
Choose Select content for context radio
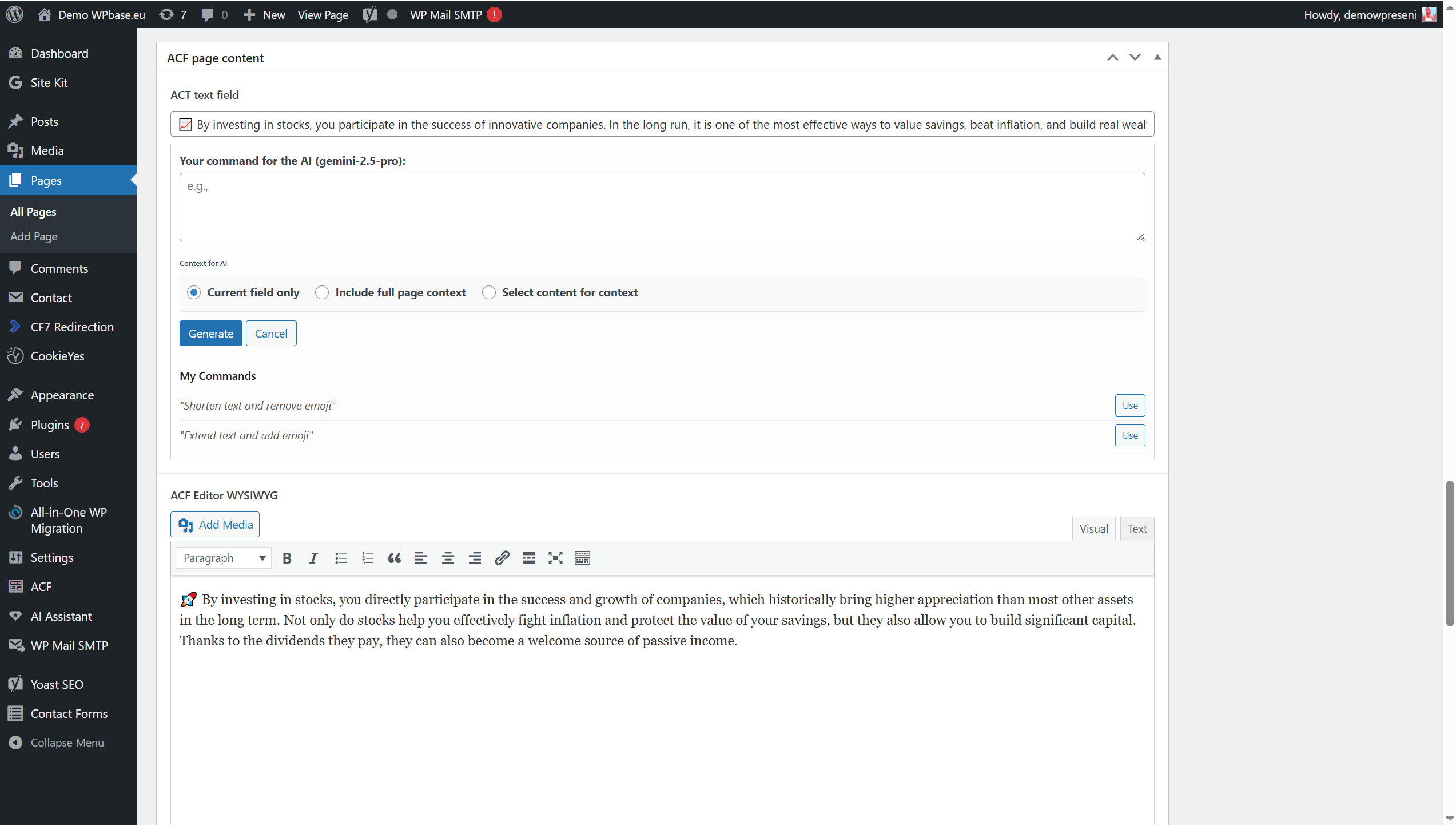click(x=488, y=292)
